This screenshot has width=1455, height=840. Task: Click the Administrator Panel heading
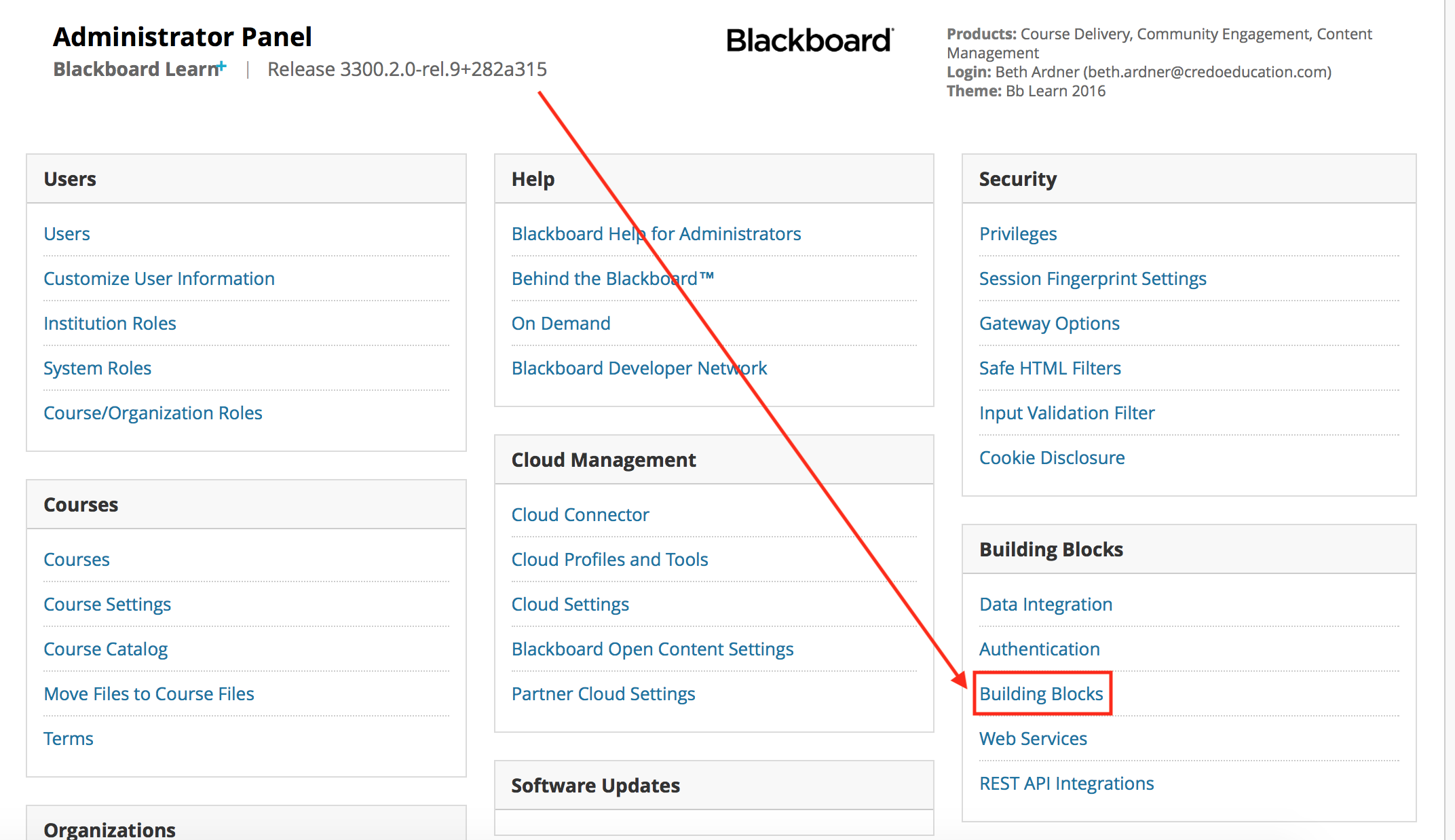182,37
